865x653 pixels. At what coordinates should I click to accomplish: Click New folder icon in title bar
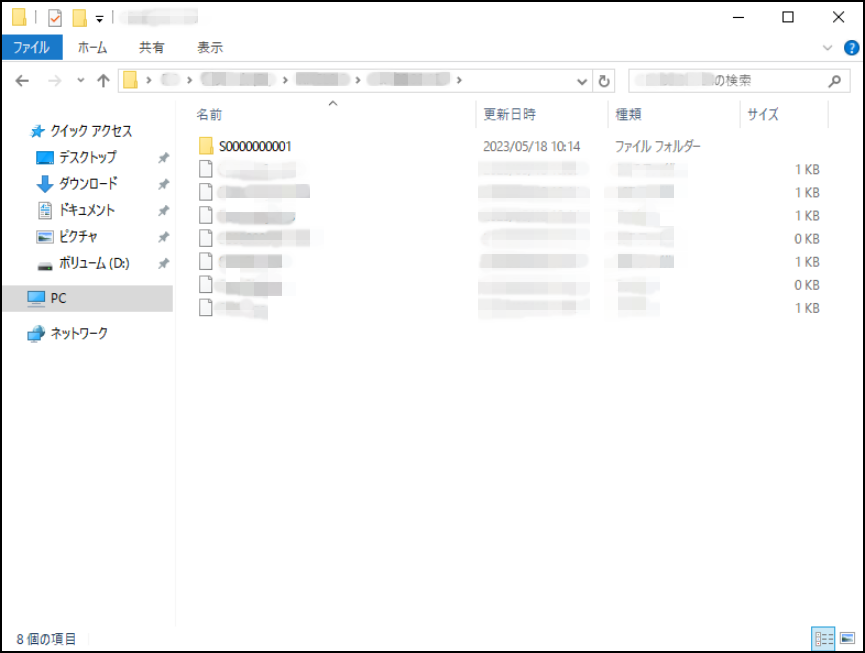(x=80, y=18)
